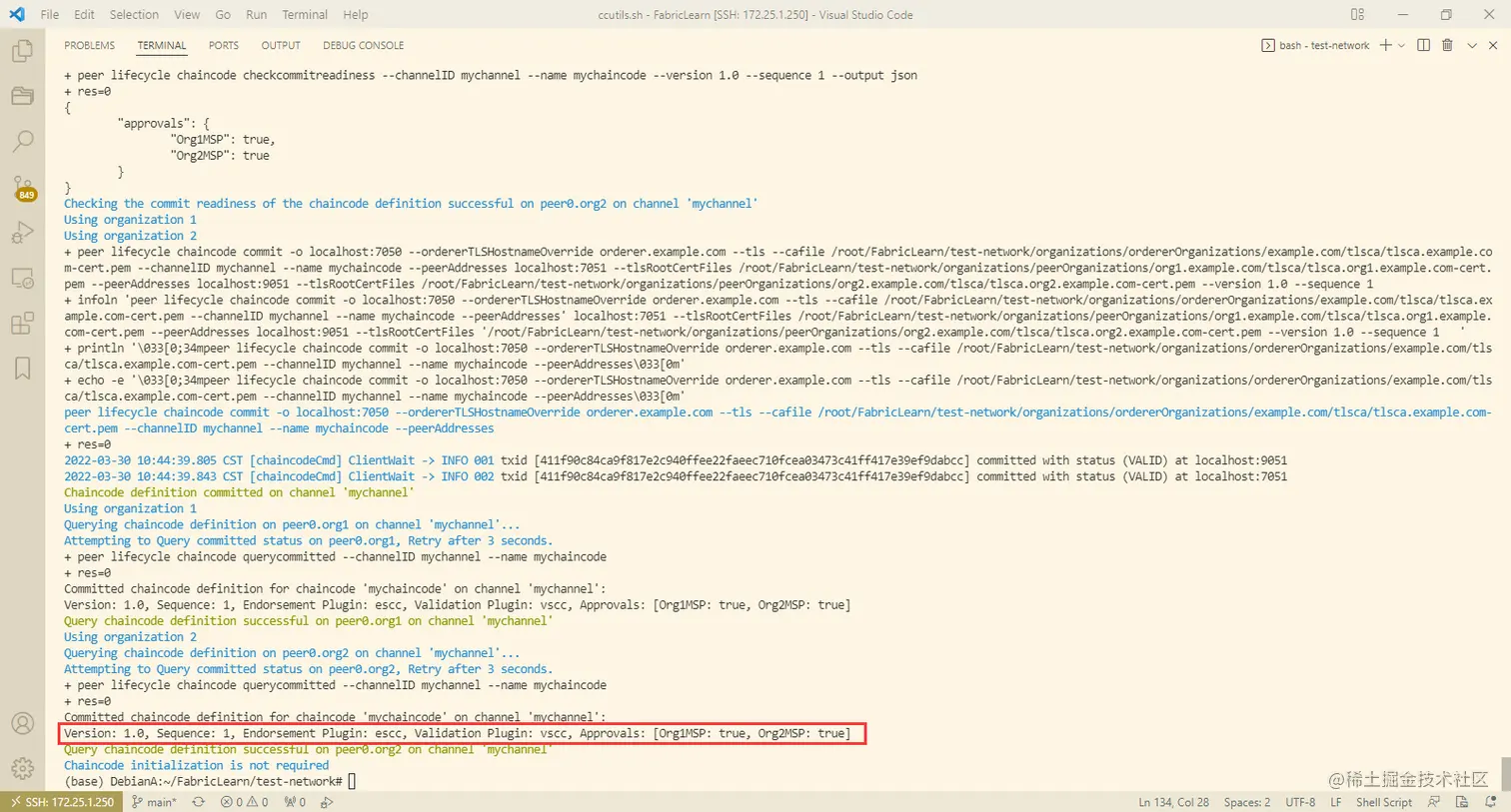Switch to the DEBUG CONSOLE tab

[x=363, y=45]
